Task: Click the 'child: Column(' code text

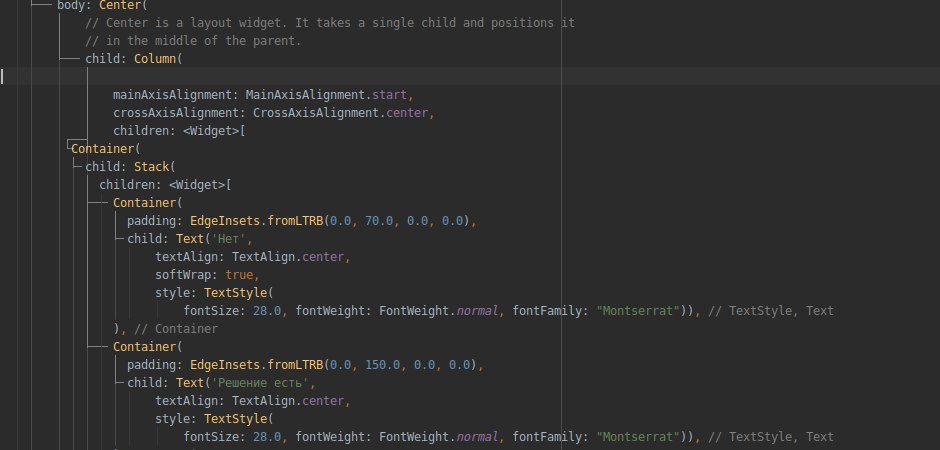Action: [x=134, y=59]
